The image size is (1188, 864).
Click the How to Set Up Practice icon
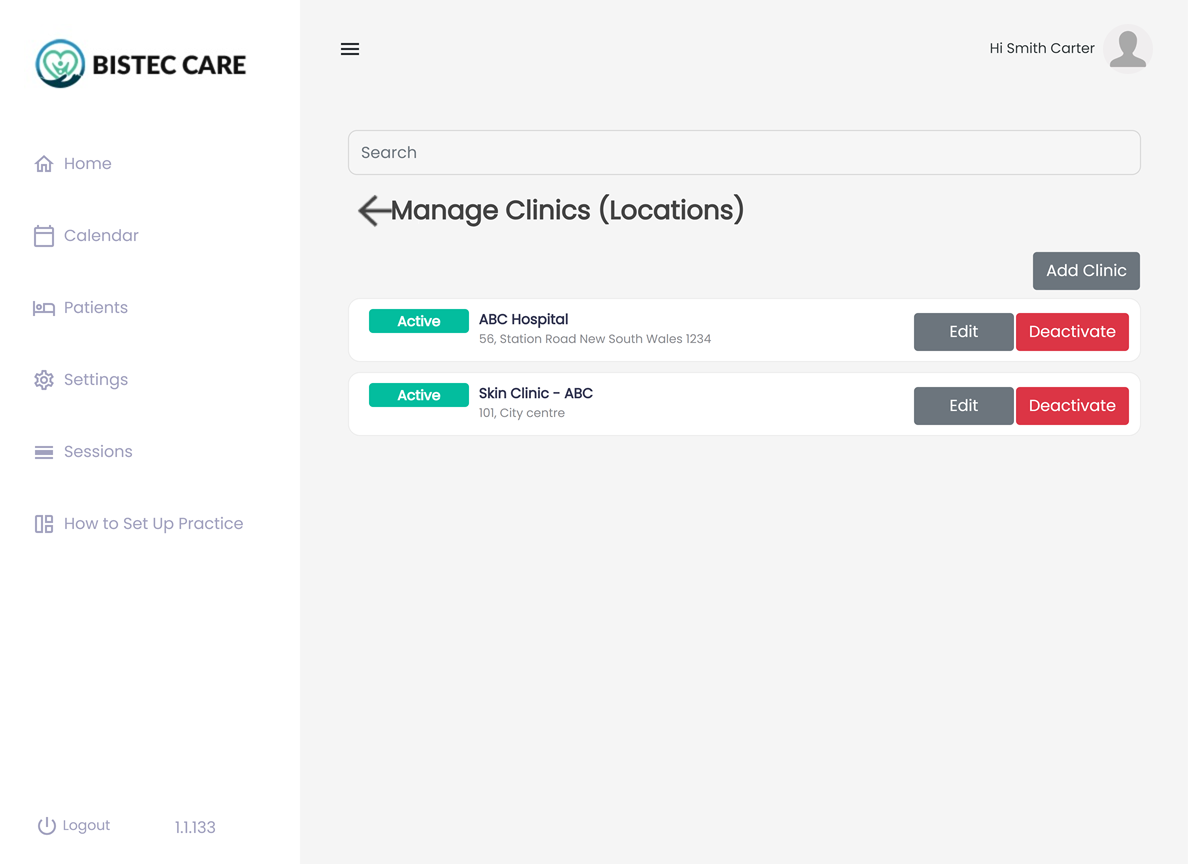coord(42,523)
